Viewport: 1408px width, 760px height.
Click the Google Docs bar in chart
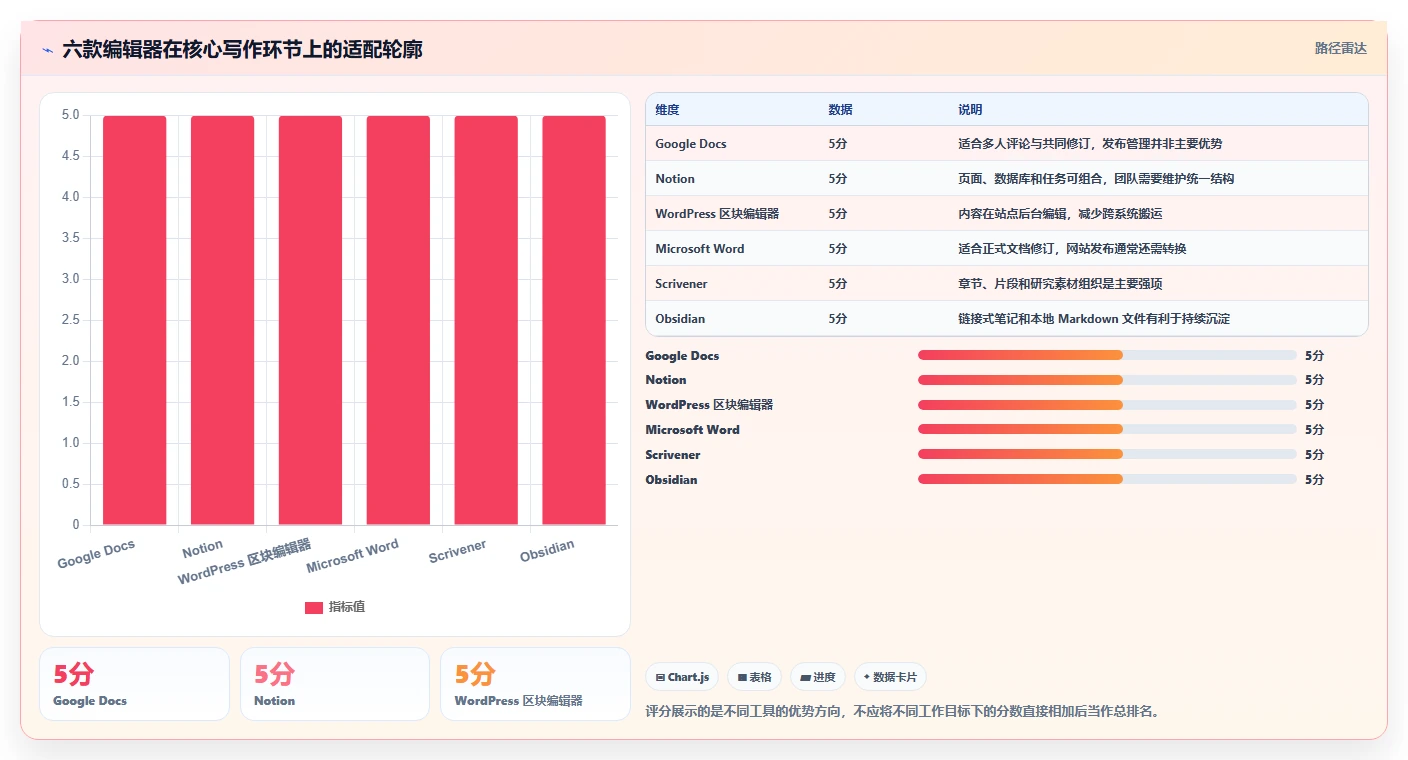point(135,320)
